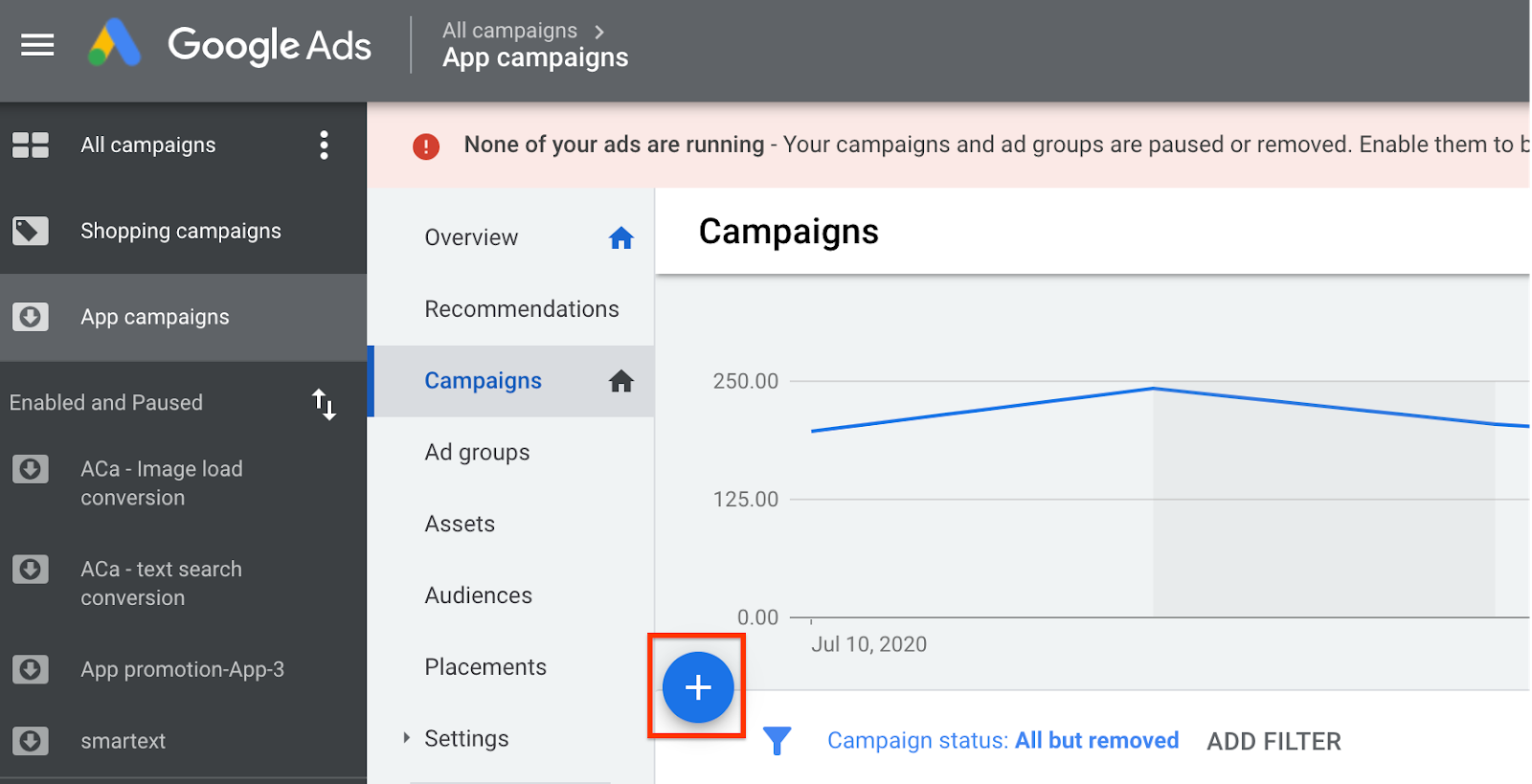The image size is (1532, 784).
Task: Toggle sort order next to Enabled and Paused
Action: pyautogui.click(x=324, y=404)
